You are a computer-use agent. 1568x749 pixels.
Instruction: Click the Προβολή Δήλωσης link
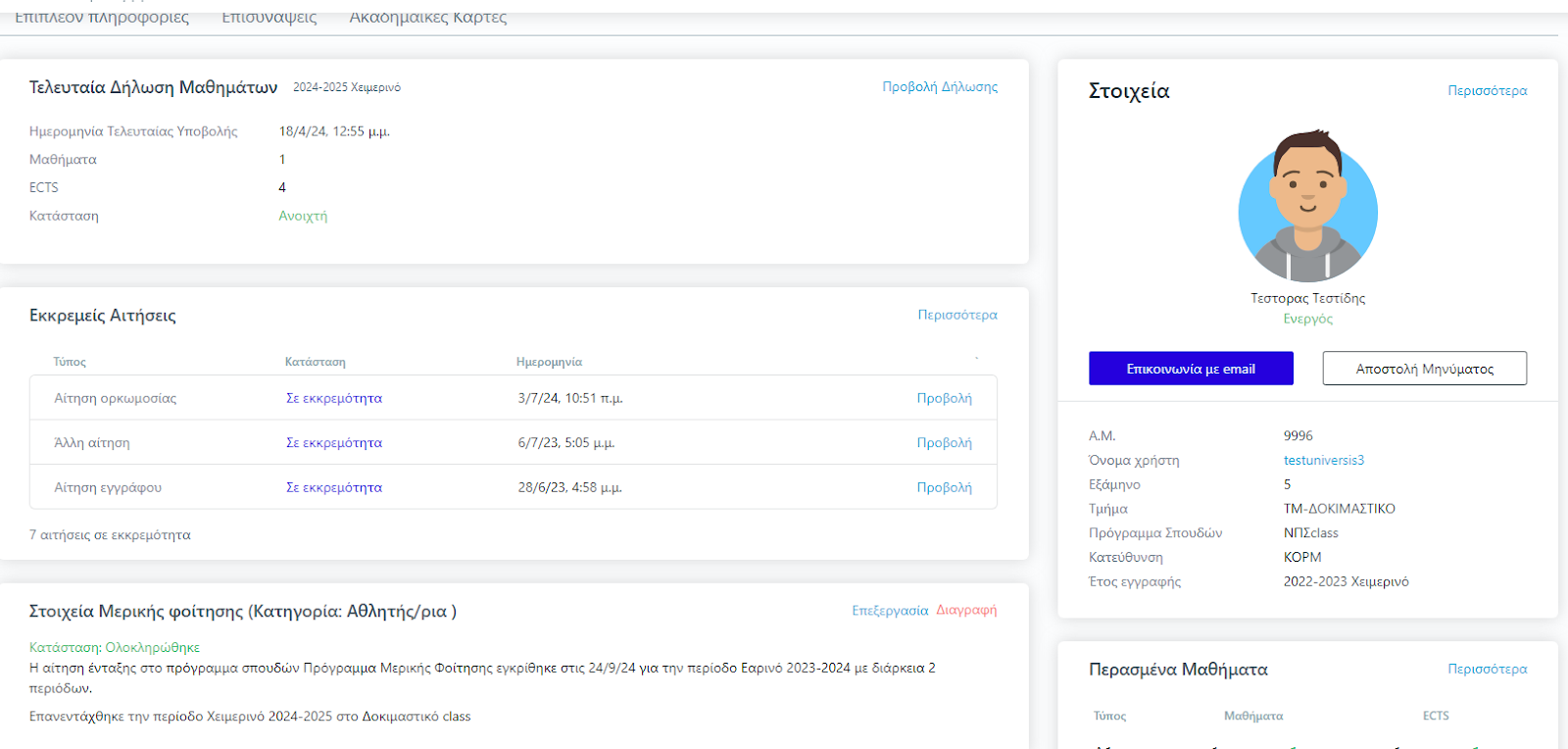[x=940, y=87]
